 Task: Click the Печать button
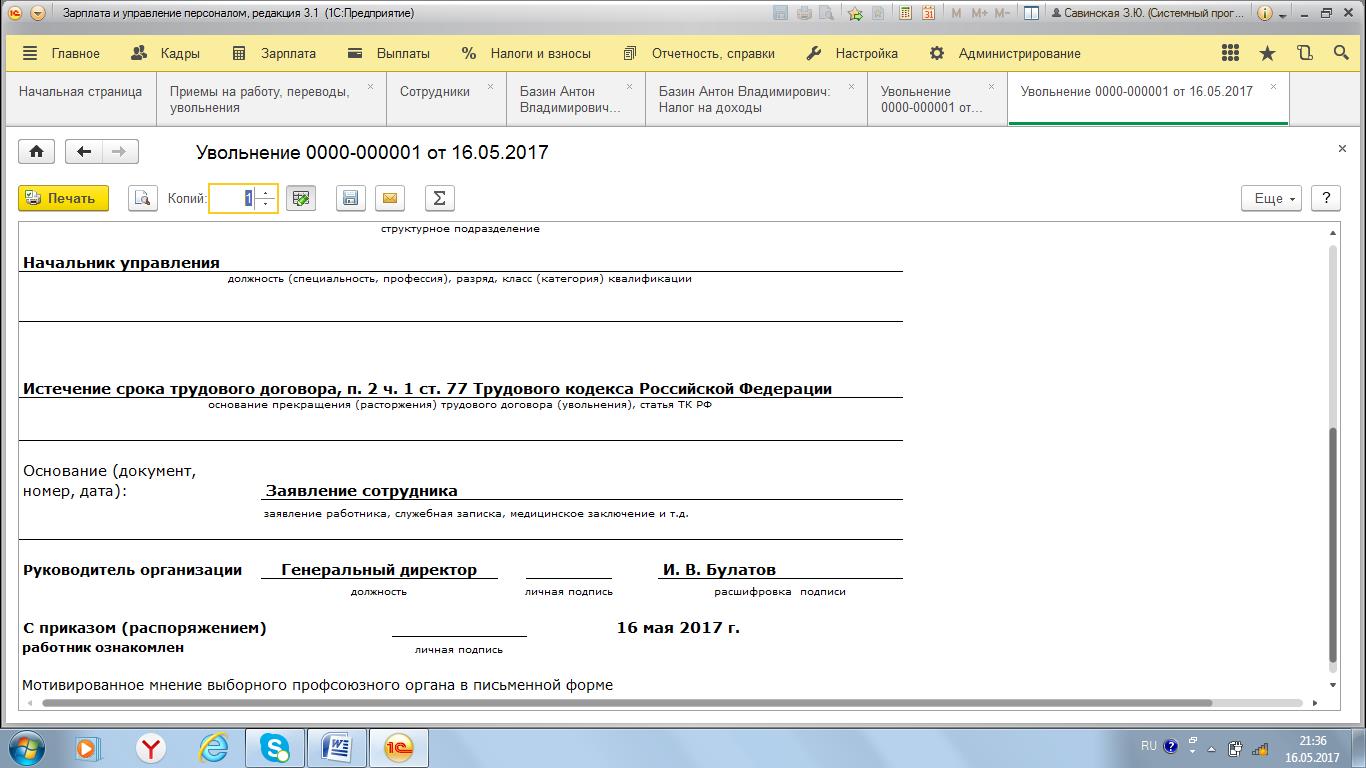click(x=63, y=198)
